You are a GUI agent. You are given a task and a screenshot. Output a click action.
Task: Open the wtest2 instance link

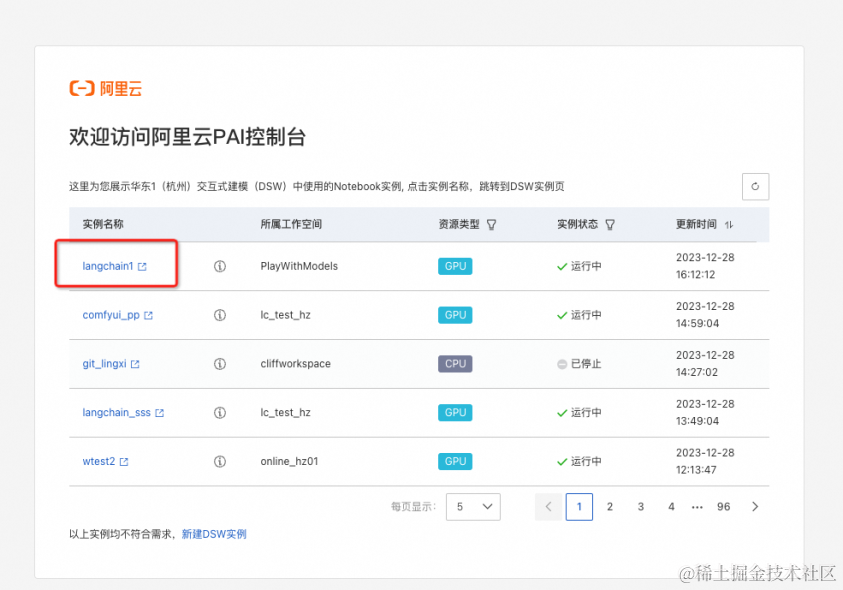click(98, 461)
